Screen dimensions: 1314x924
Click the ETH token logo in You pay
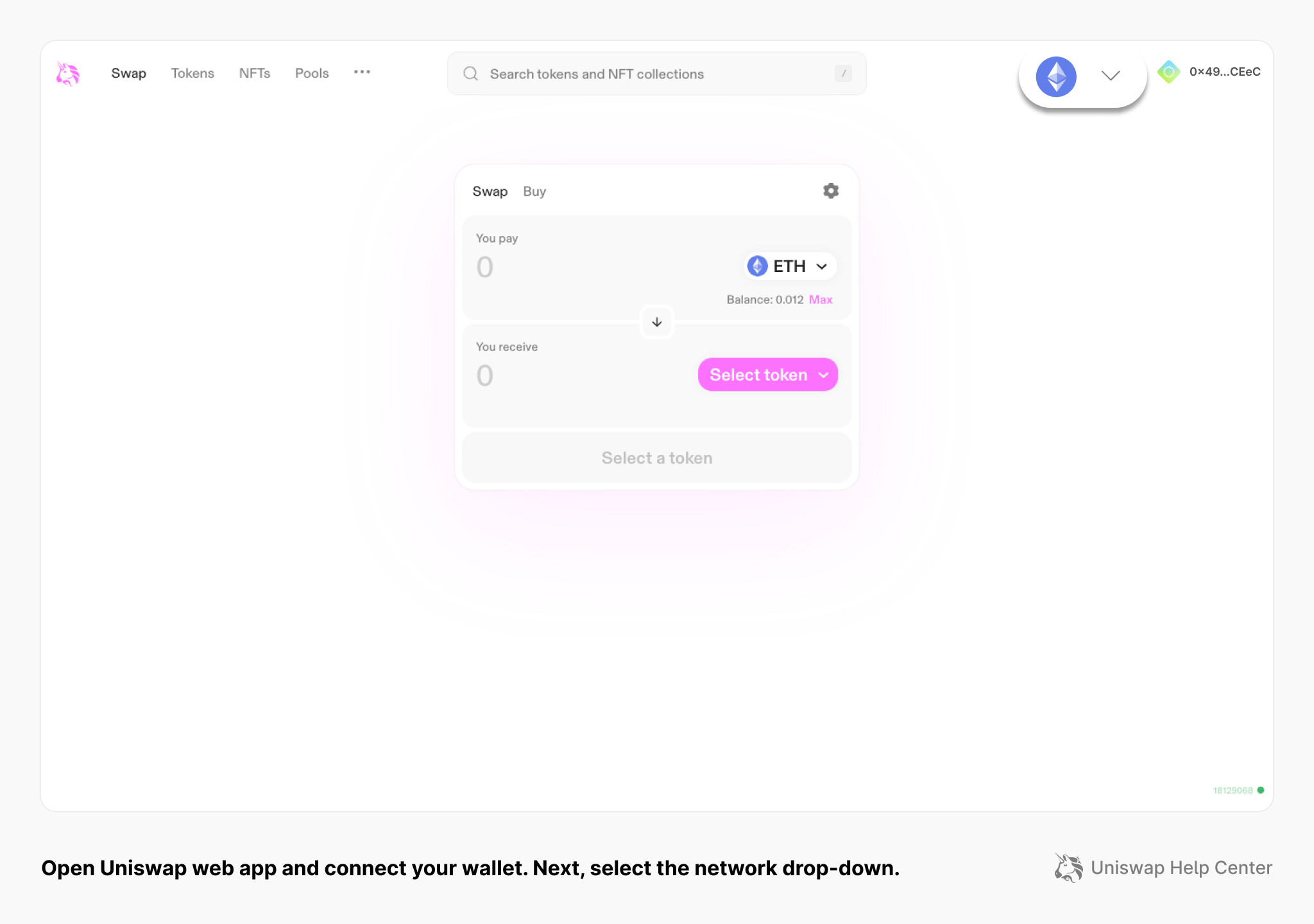pyautogui.click(x=757, y=265)
